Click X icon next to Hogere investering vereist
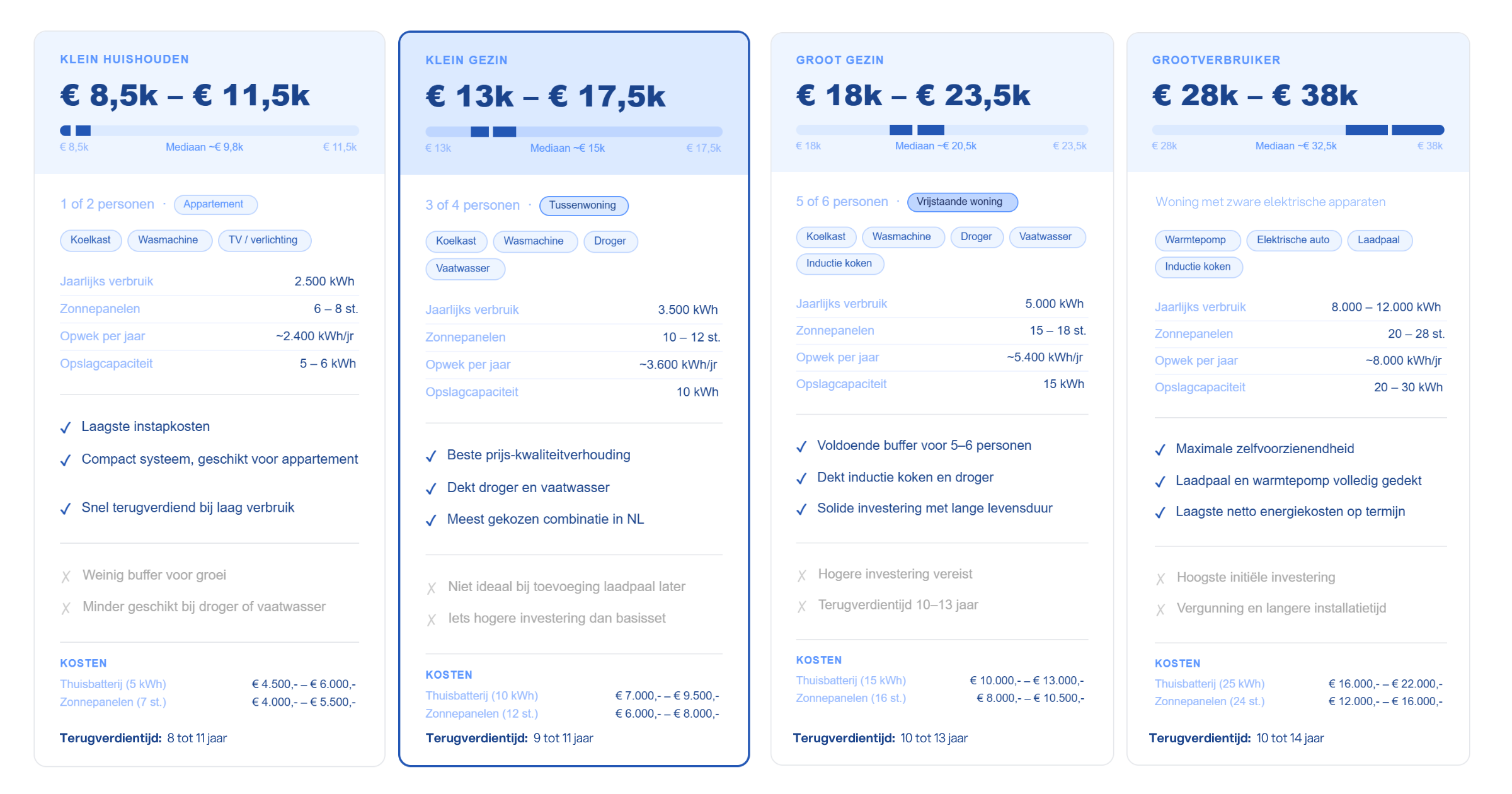This screenshot has height=794, width=1512. [x=801, y=575]
